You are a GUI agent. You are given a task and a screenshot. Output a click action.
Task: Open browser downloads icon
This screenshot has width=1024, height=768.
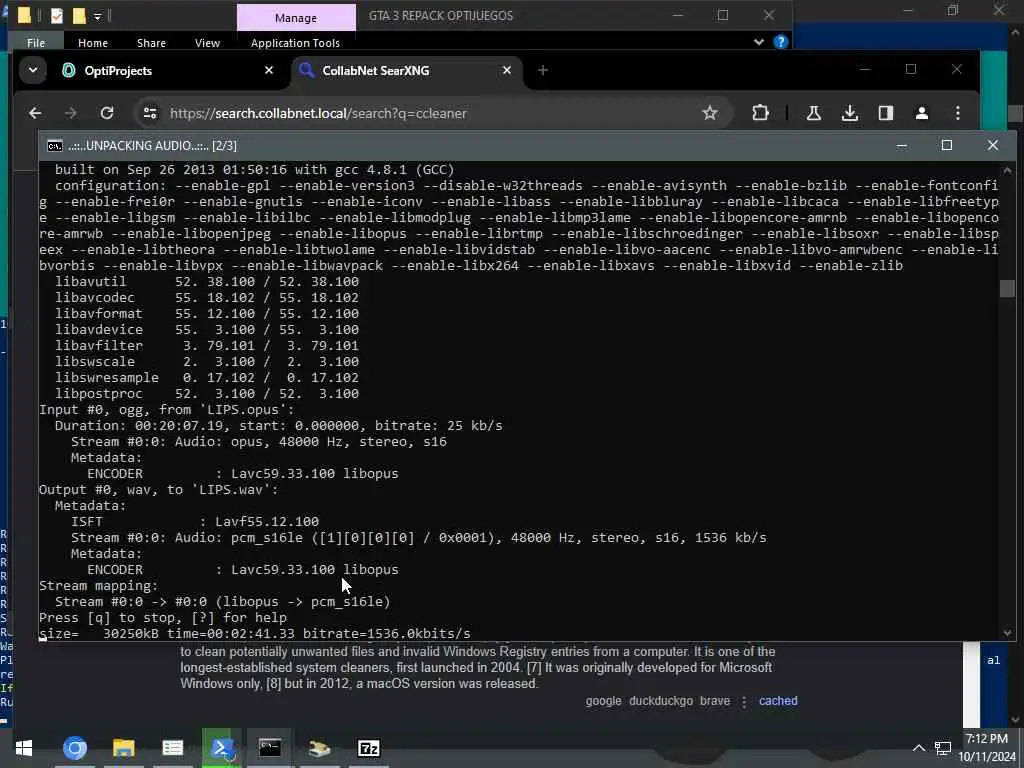coord(850,113)
